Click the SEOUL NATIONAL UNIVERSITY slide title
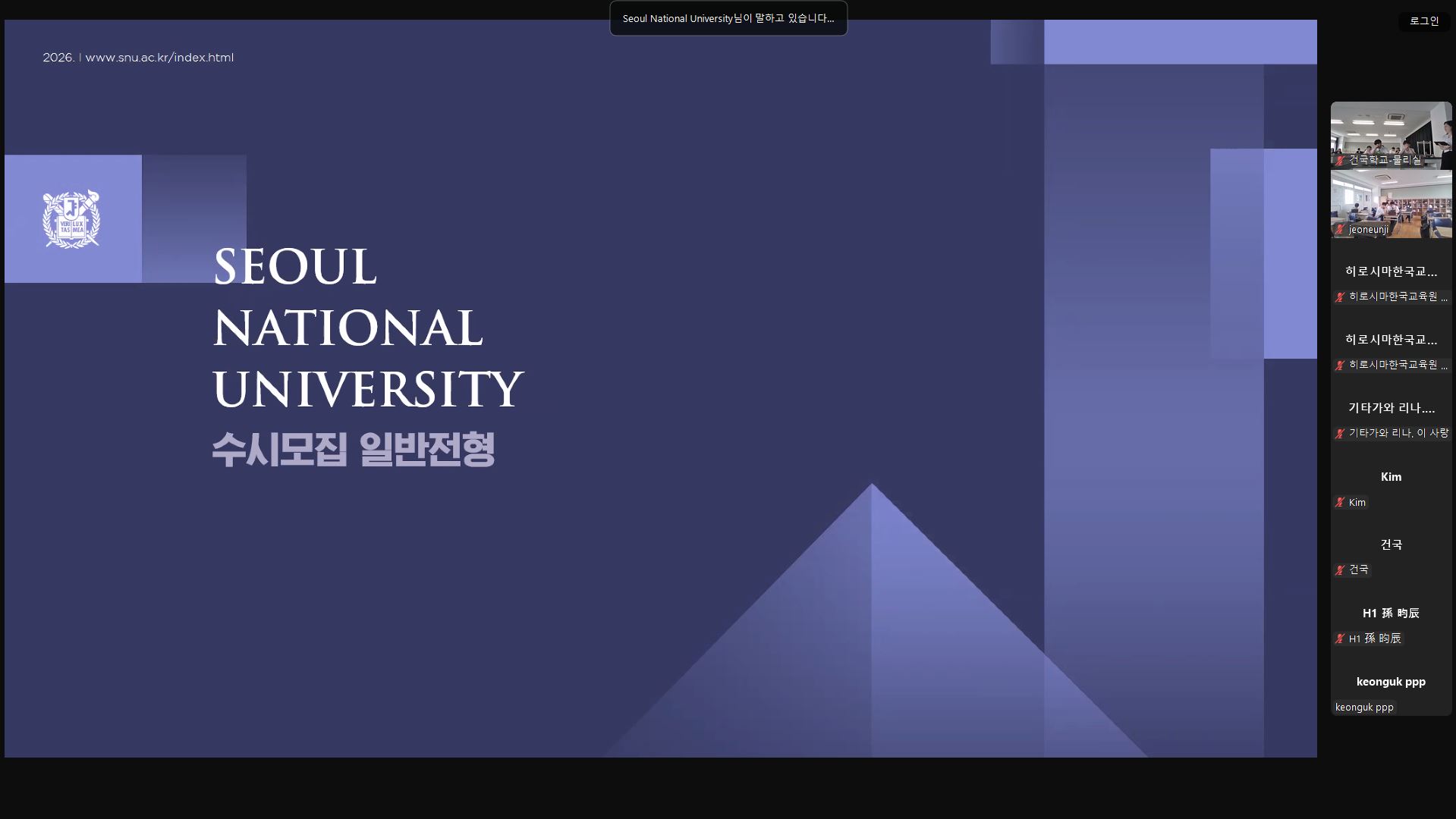 367,328
